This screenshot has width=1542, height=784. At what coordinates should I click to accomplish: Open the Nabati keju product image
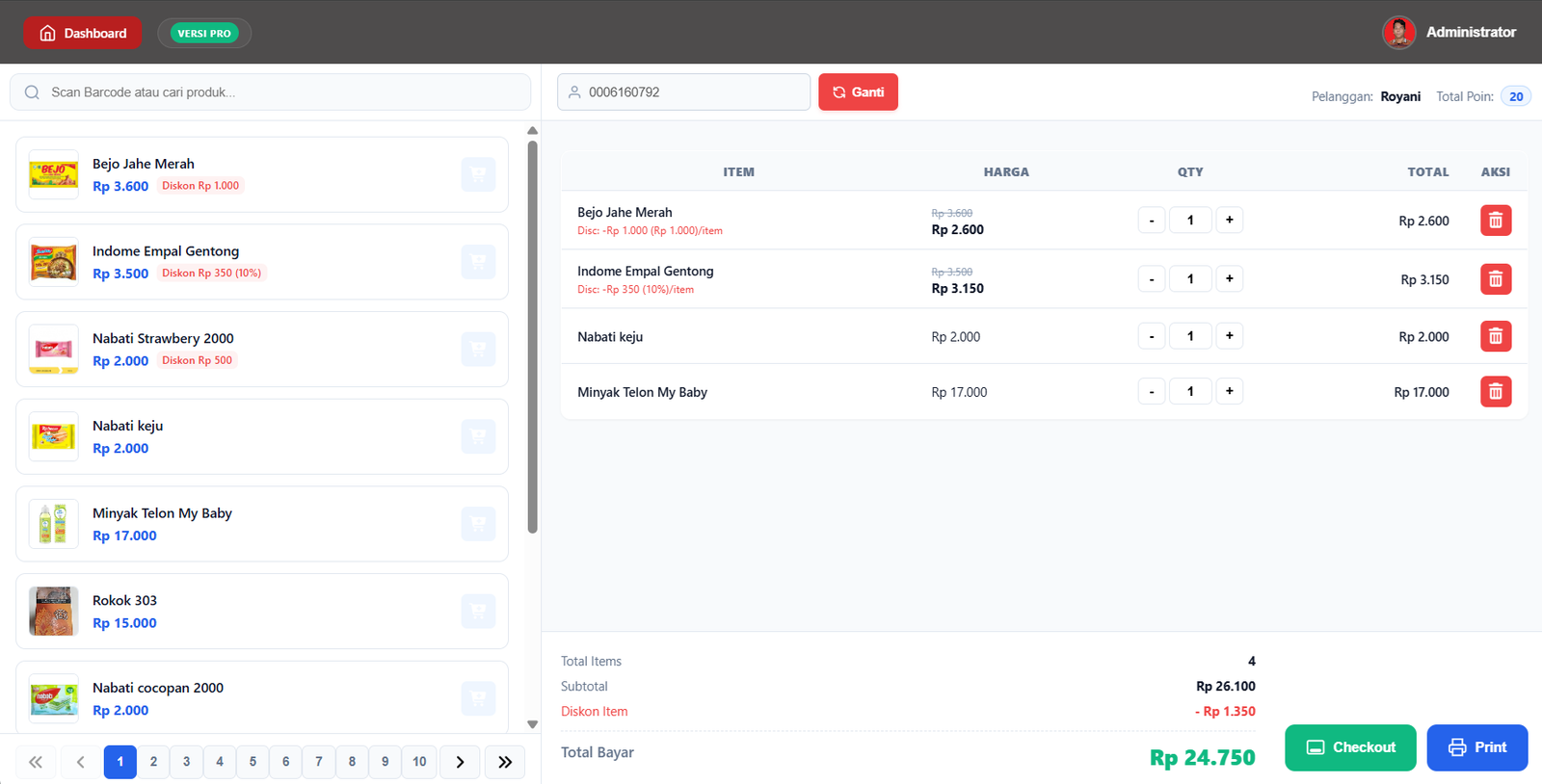coord(54,436)
